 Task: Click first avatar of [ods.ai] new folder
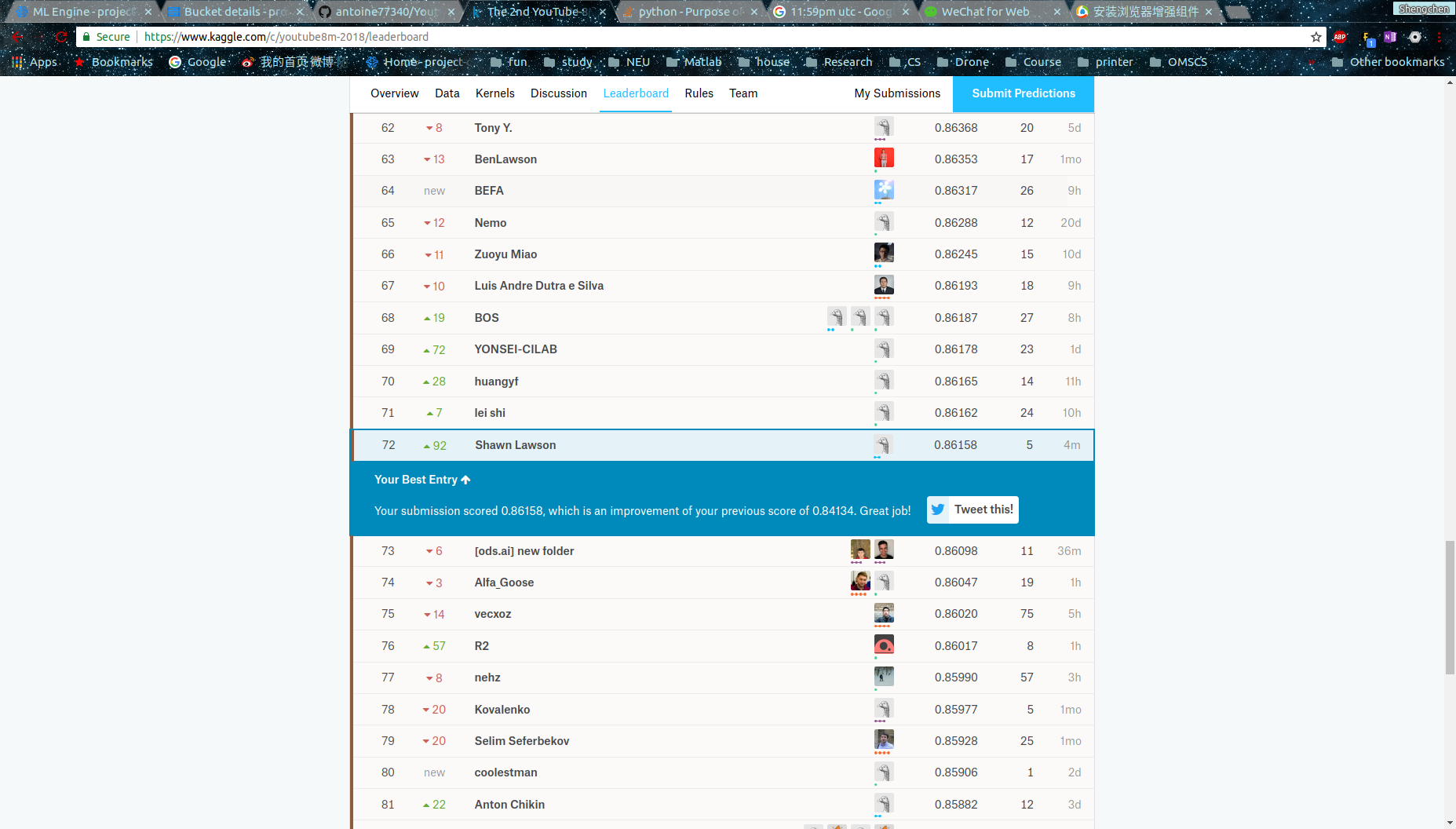pos(860,550)
